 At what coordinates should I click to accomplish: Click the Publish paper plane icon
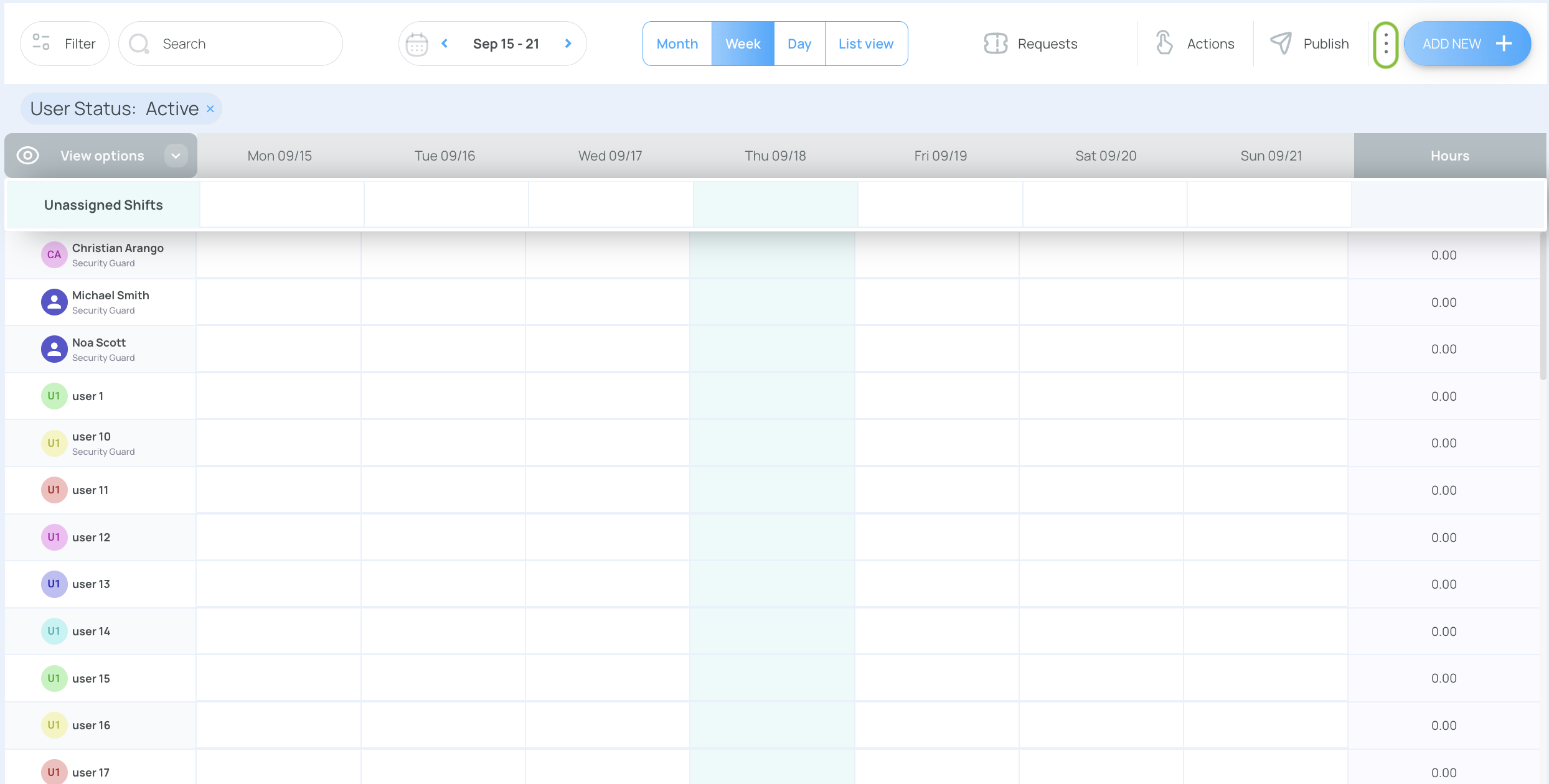pos(1281,44)
